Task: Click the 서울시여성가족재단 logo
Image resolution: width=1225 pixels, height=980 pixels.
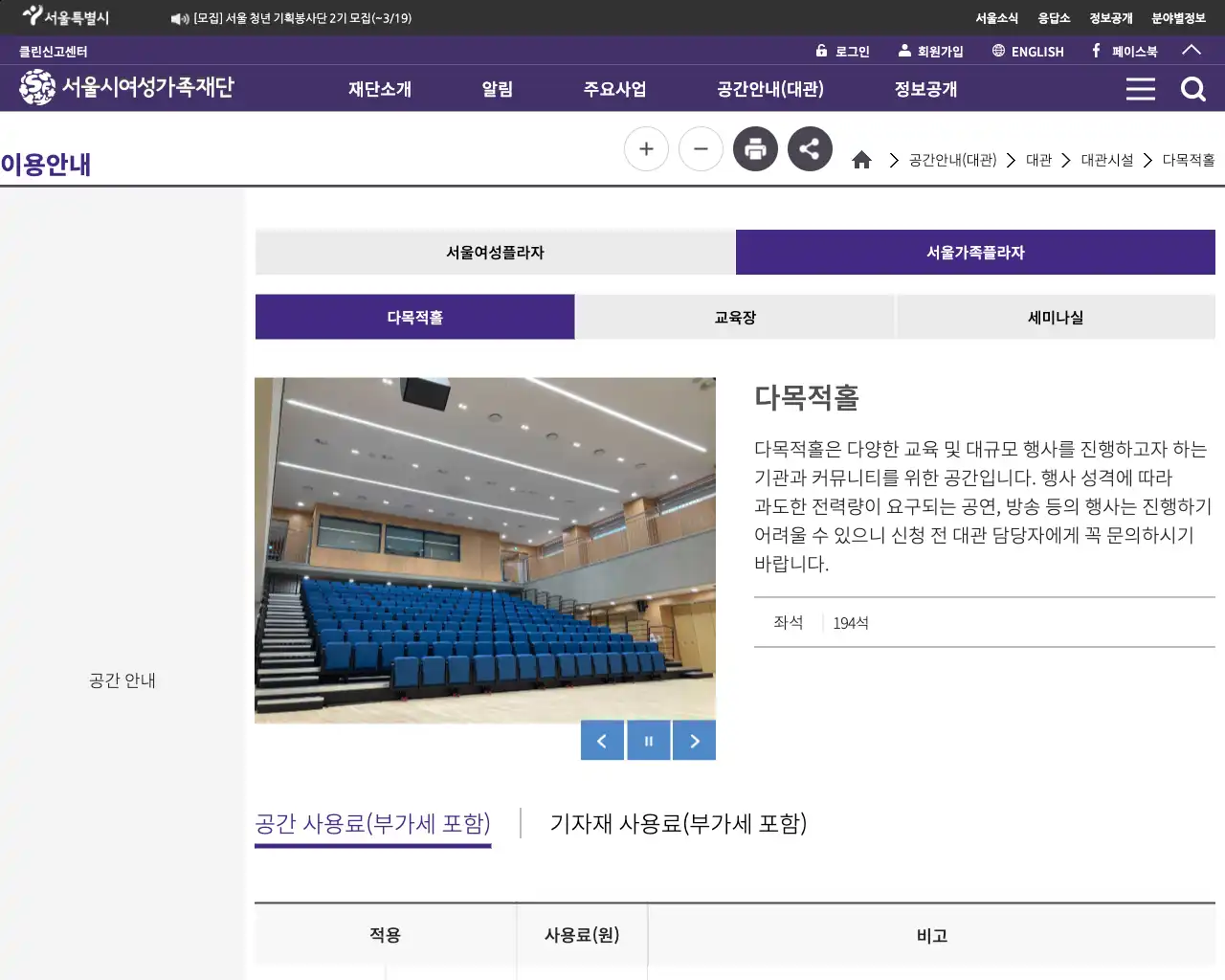Action: pos(124,88)
